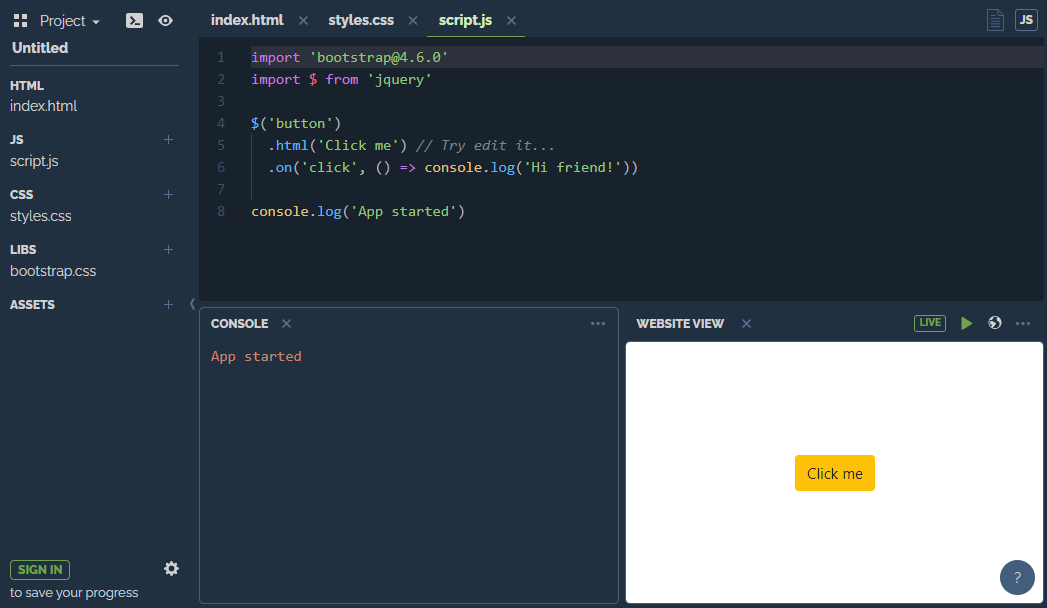Switch to the styles.css tab
The height and width of the screenshot is (608, 1047).
tap(361, 20)
